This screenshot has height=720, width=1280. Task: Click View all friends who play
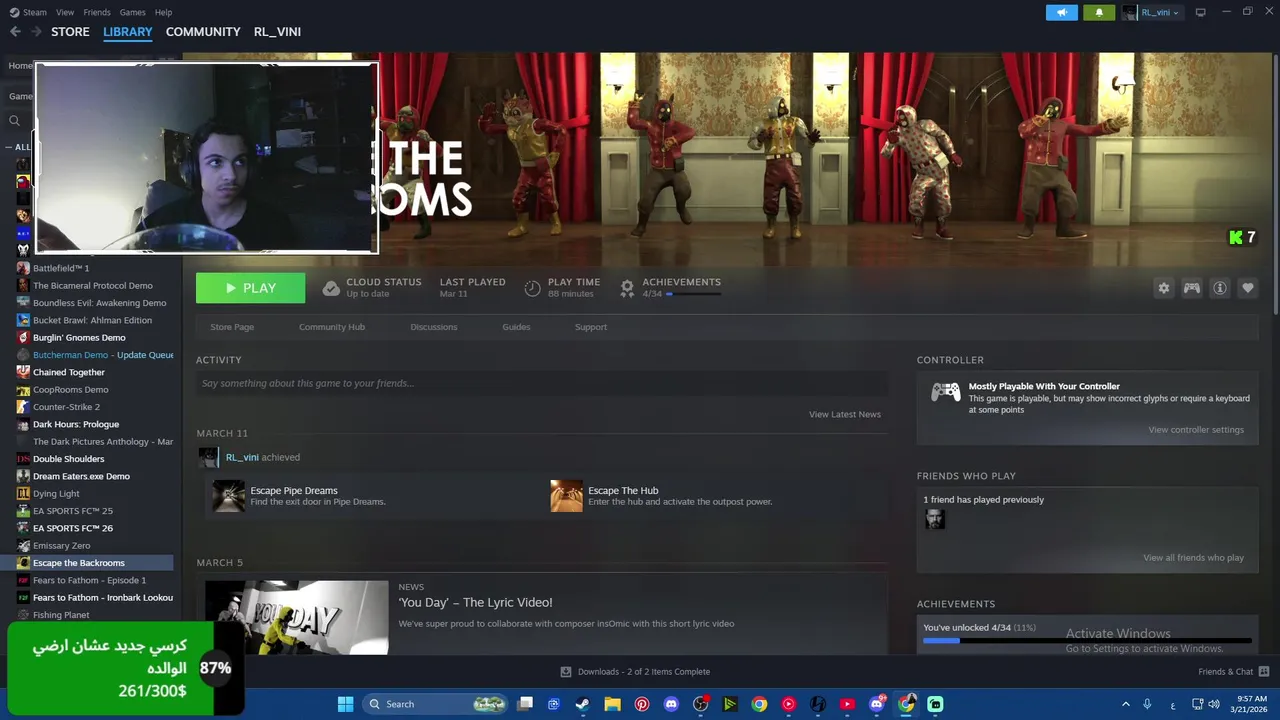pyautogui.click(x=1193, y=558)
